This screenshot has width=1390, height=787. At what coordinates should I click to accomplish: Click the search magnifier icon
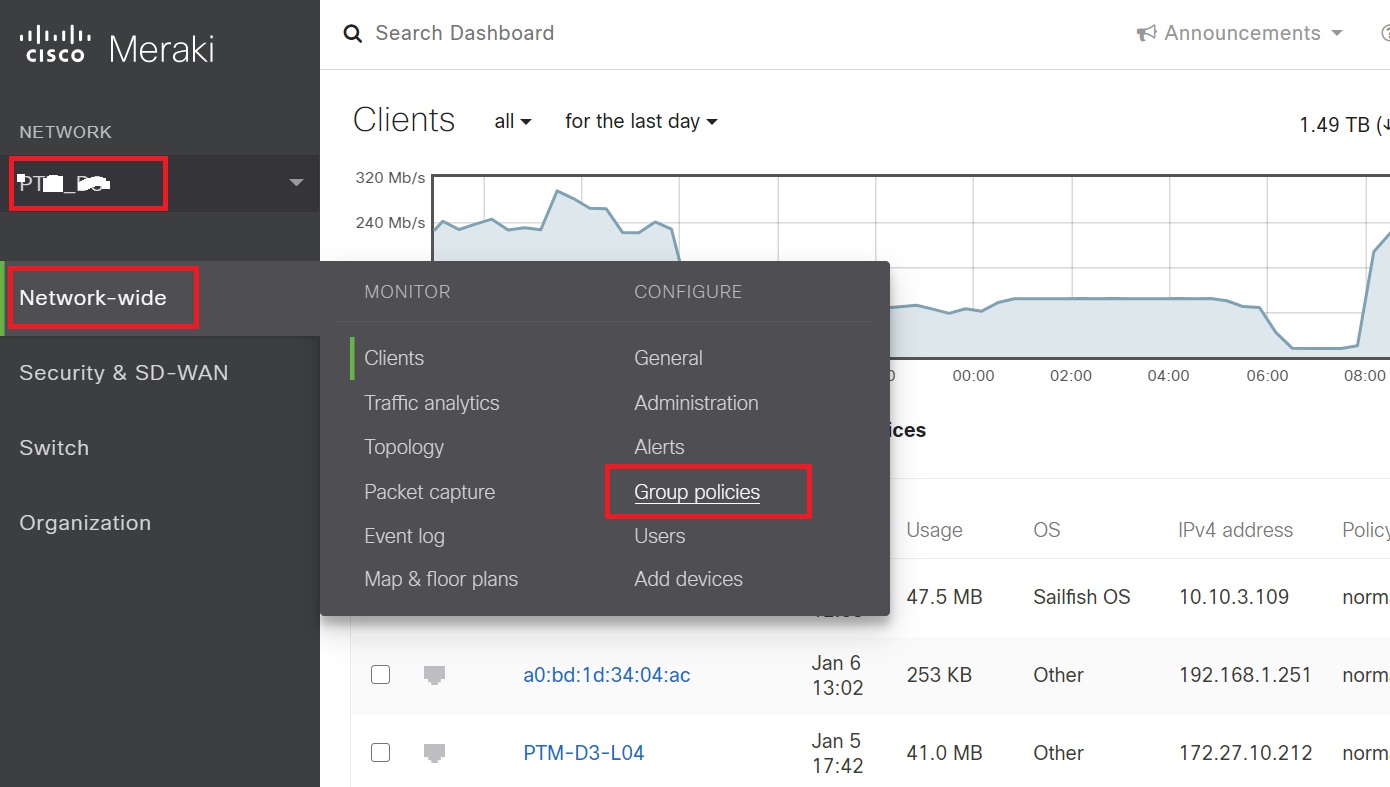352,34
